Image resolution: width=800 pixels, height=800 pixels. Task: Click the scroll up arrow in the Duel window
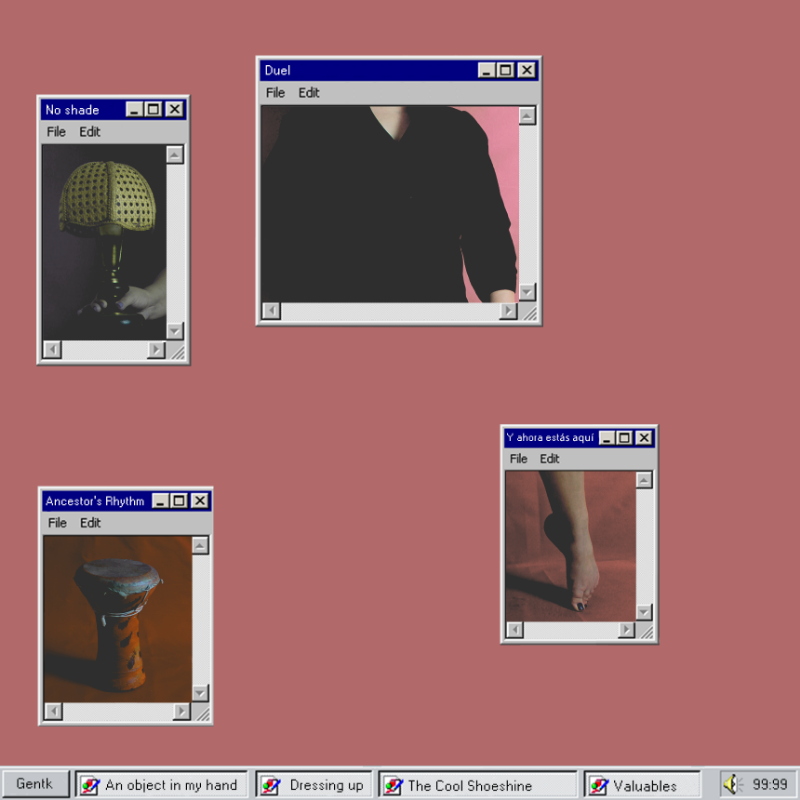pos(527,116)
